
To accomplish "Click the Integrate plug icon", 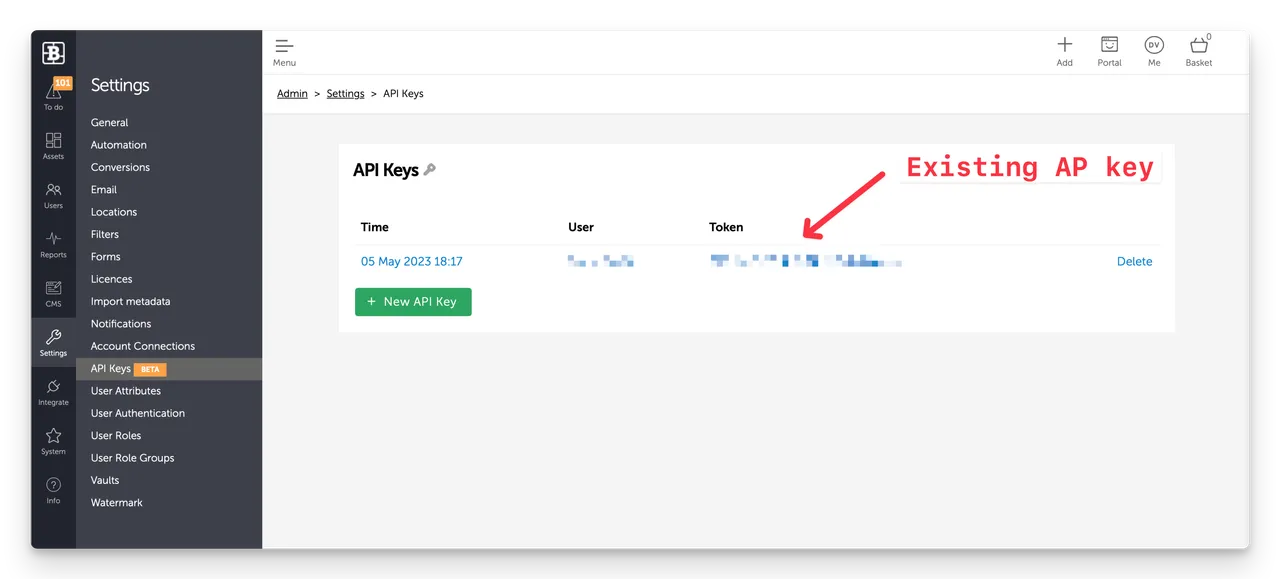I will [x=53, y=387].
